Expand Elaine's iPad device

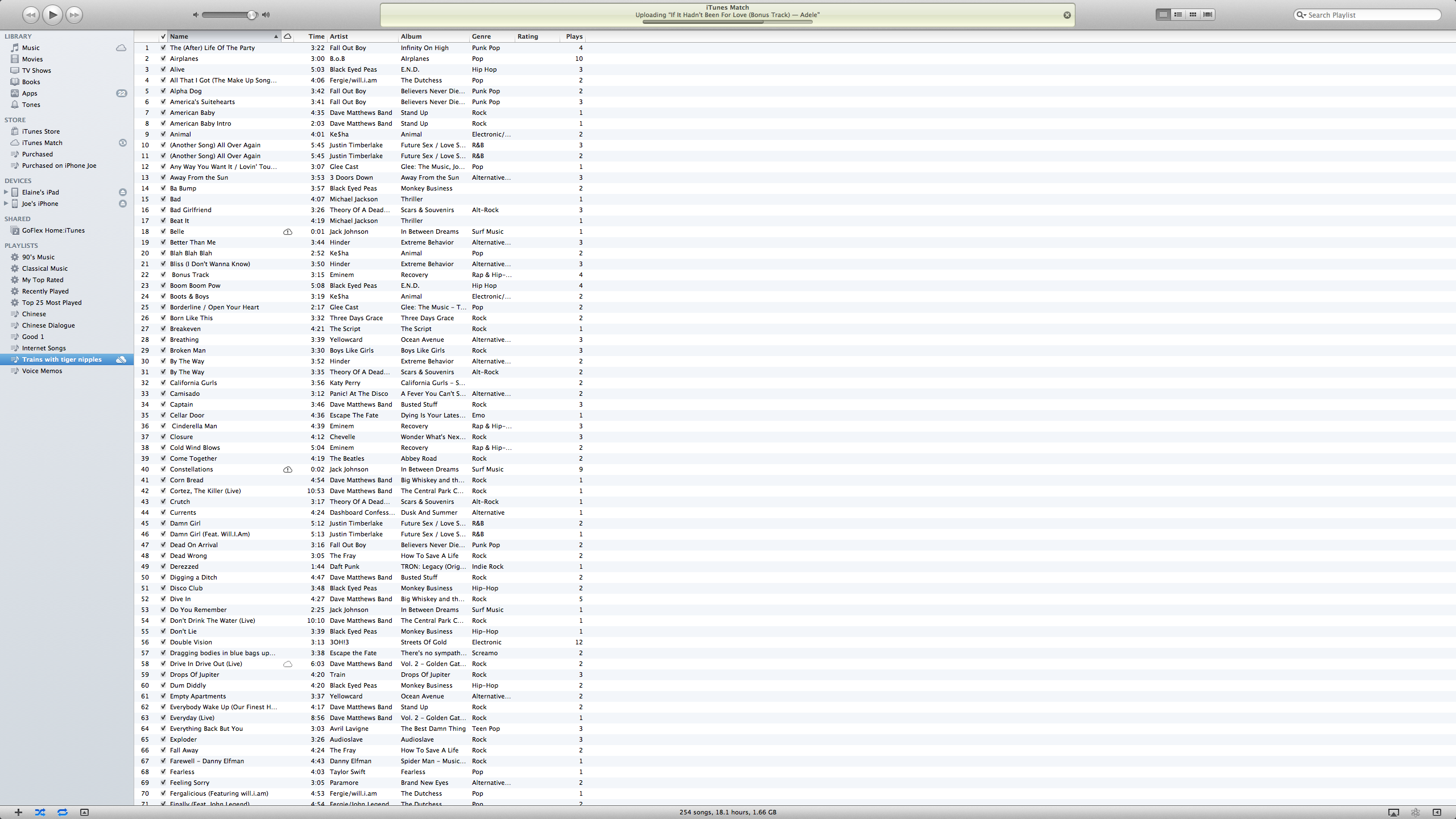(x=6, y=192)
